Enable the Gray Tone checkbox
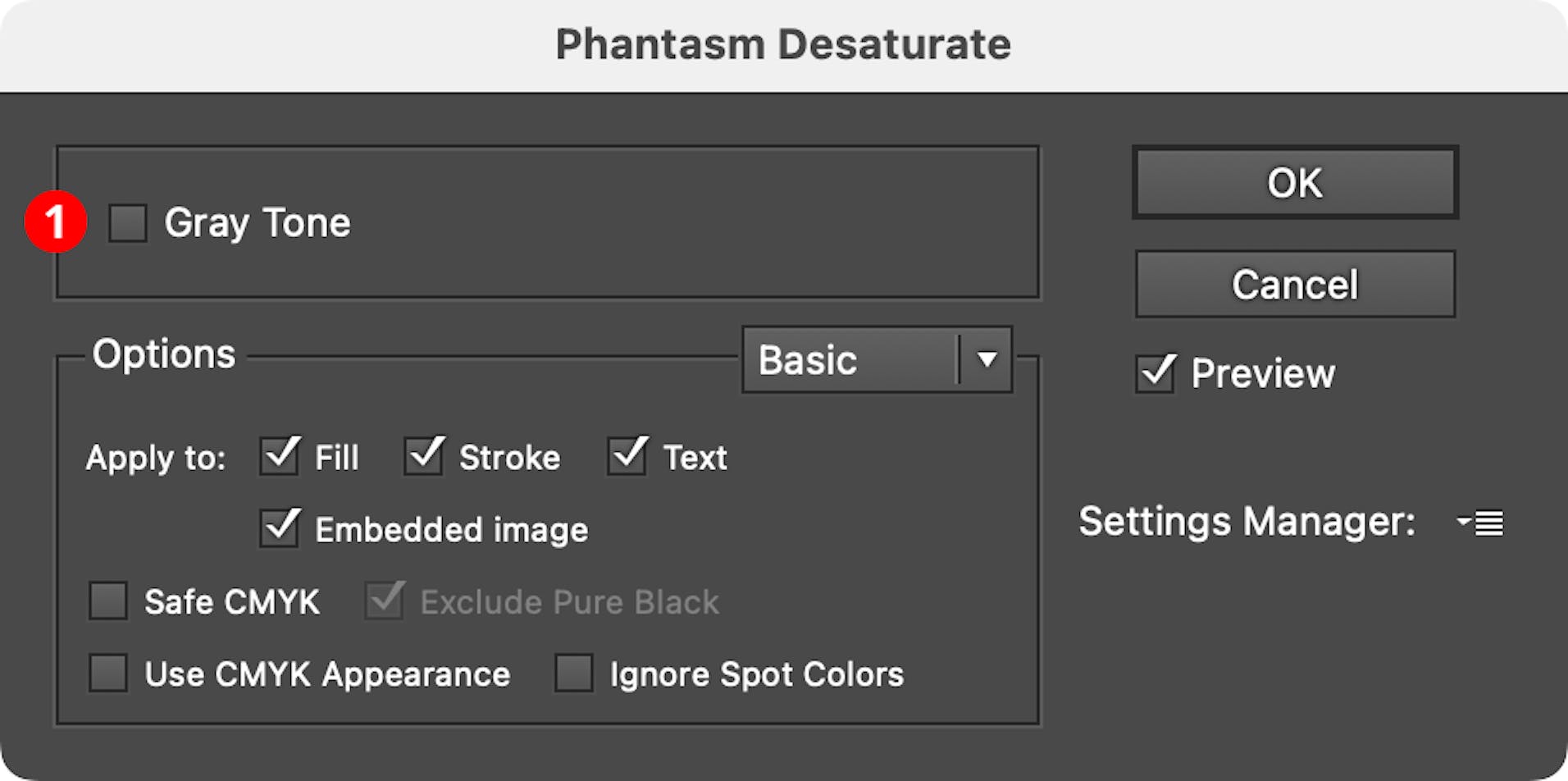The height and width of the screenshot is (781, 1568). 130,222
